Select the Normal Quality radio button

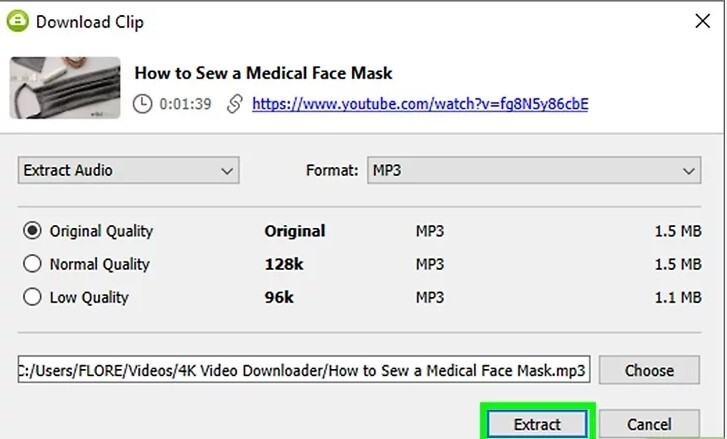pos(32,263)
